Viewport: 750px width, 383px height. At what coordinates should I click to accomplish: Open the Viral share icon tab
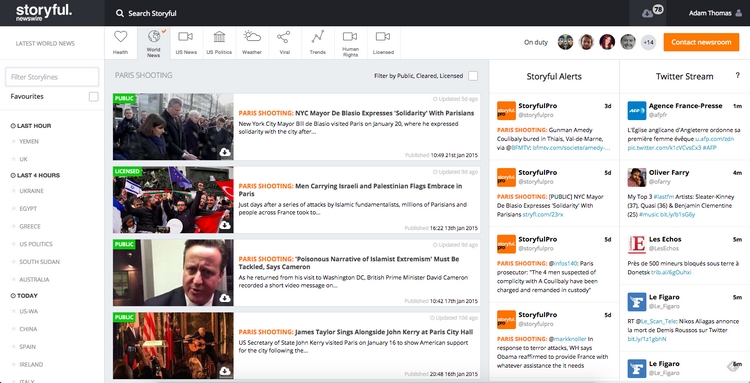point(284,37)
